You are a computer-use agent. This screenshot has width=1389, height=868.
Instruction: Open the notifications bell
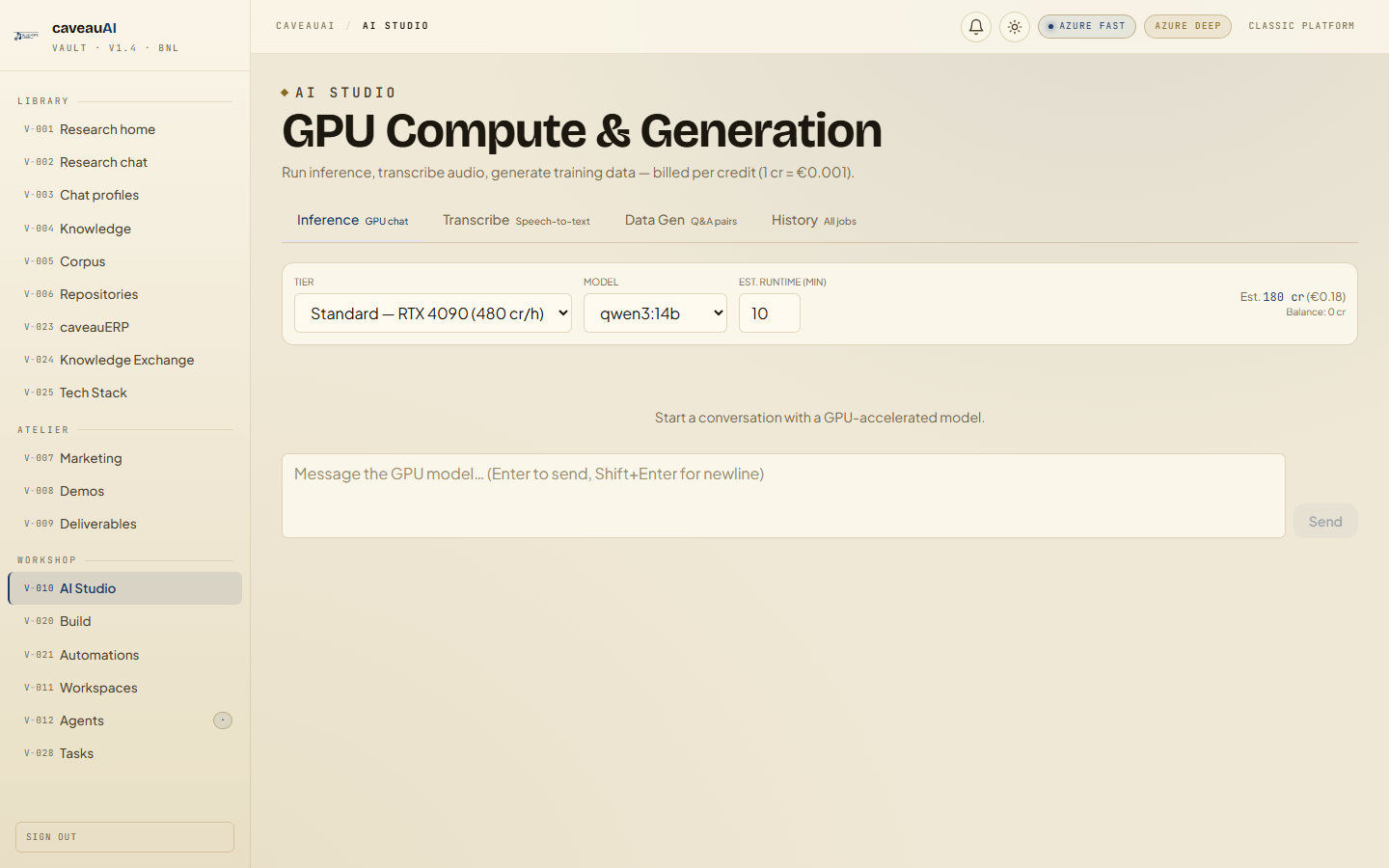point(976,27)
